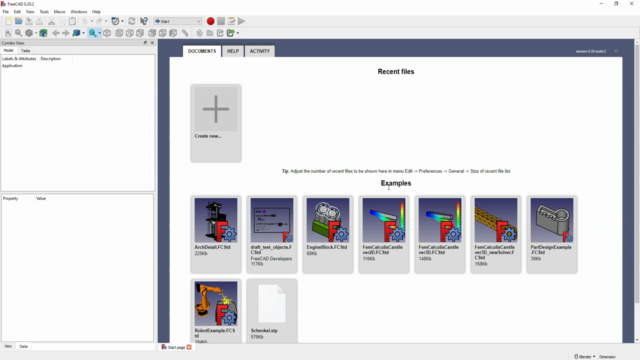Click the Measure distance ruler icon
This screenshot has height=360, width=640.
(185, 33)
